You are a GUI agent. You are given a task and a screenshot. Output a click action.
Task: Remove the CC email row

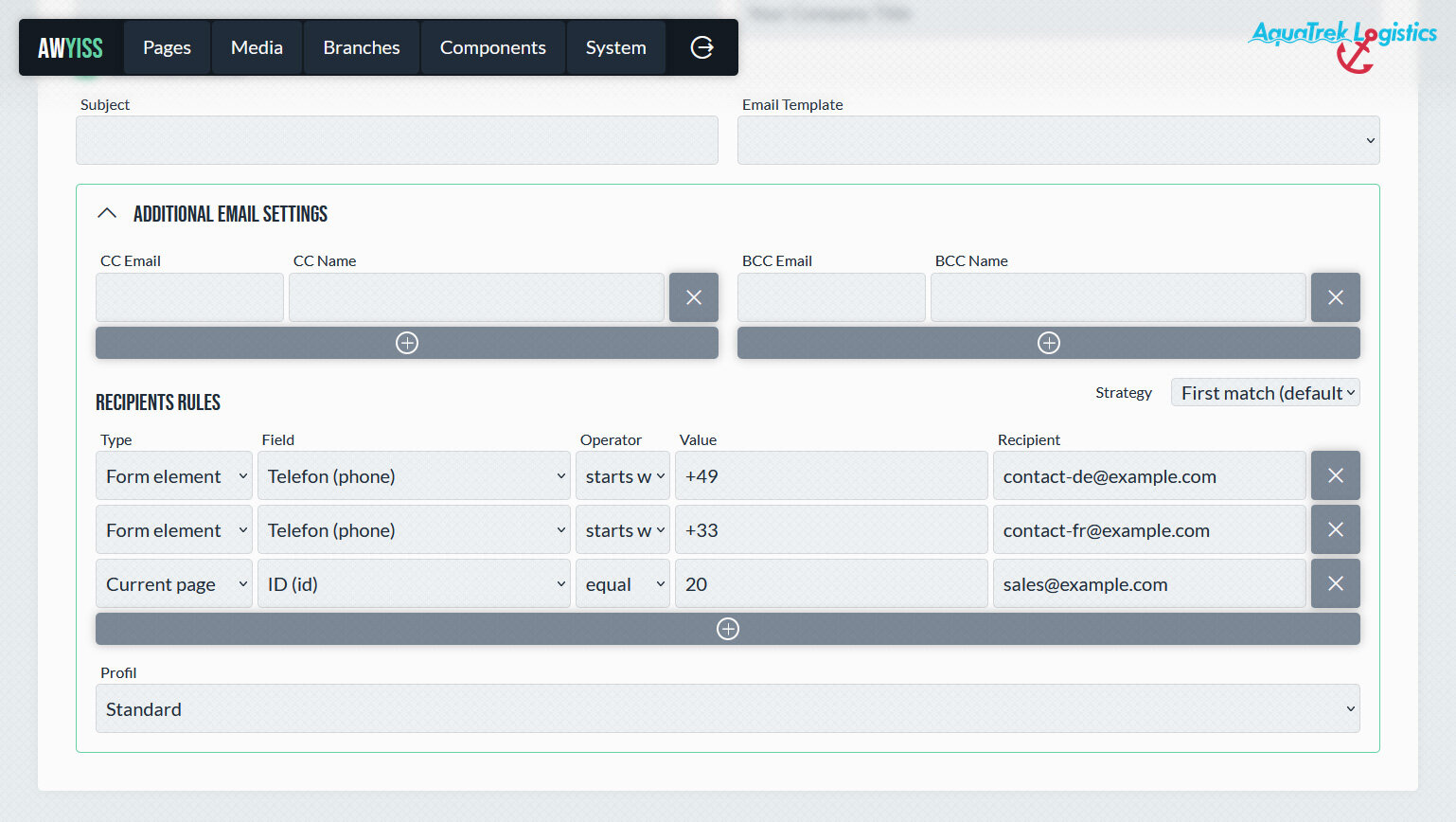click(693, 297)
